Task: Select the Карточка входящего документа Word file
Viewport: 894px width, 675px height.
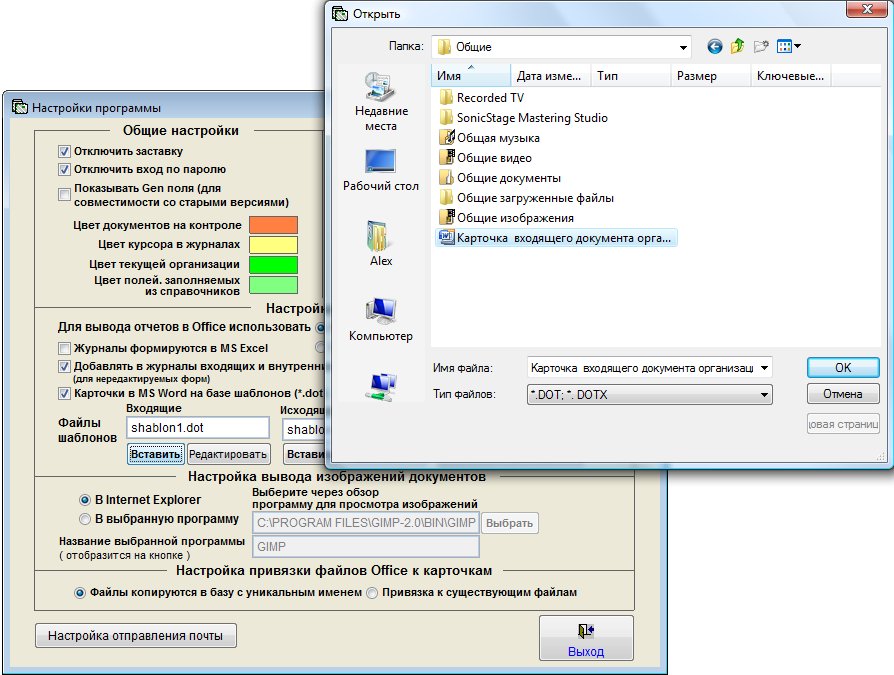Action: pyautogui.click(x=558, y=238)
